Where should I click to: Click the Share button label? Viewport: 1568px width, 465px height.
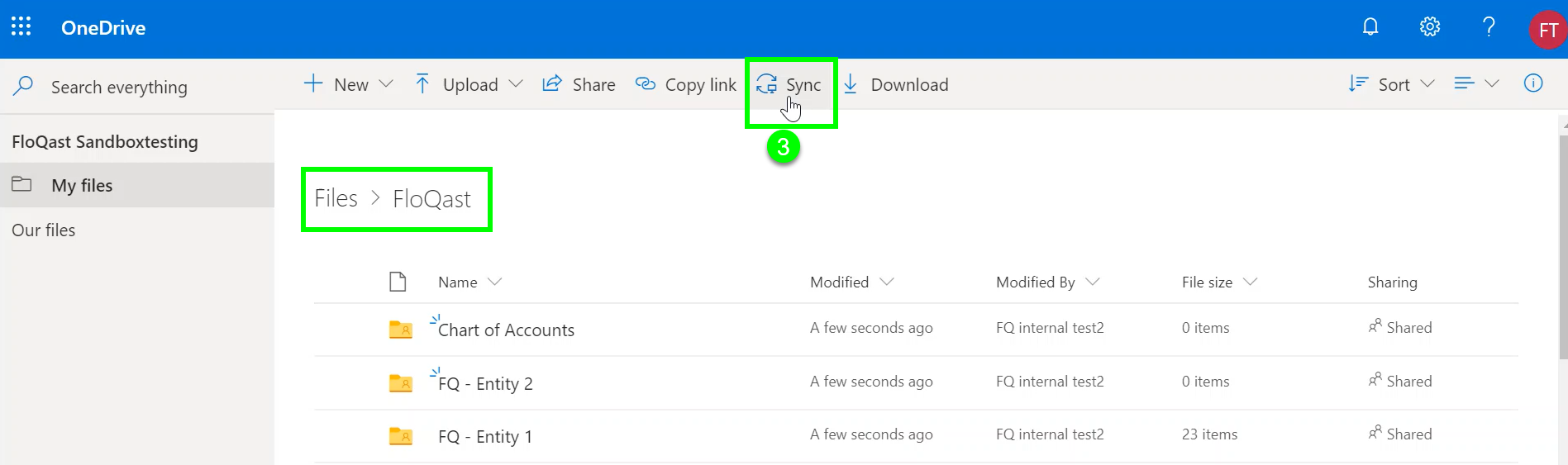[593, 84]
